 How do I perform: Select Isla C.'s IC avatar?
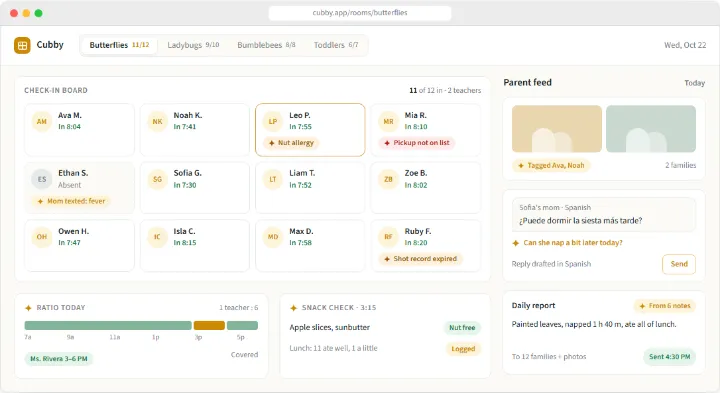point(158,237)
